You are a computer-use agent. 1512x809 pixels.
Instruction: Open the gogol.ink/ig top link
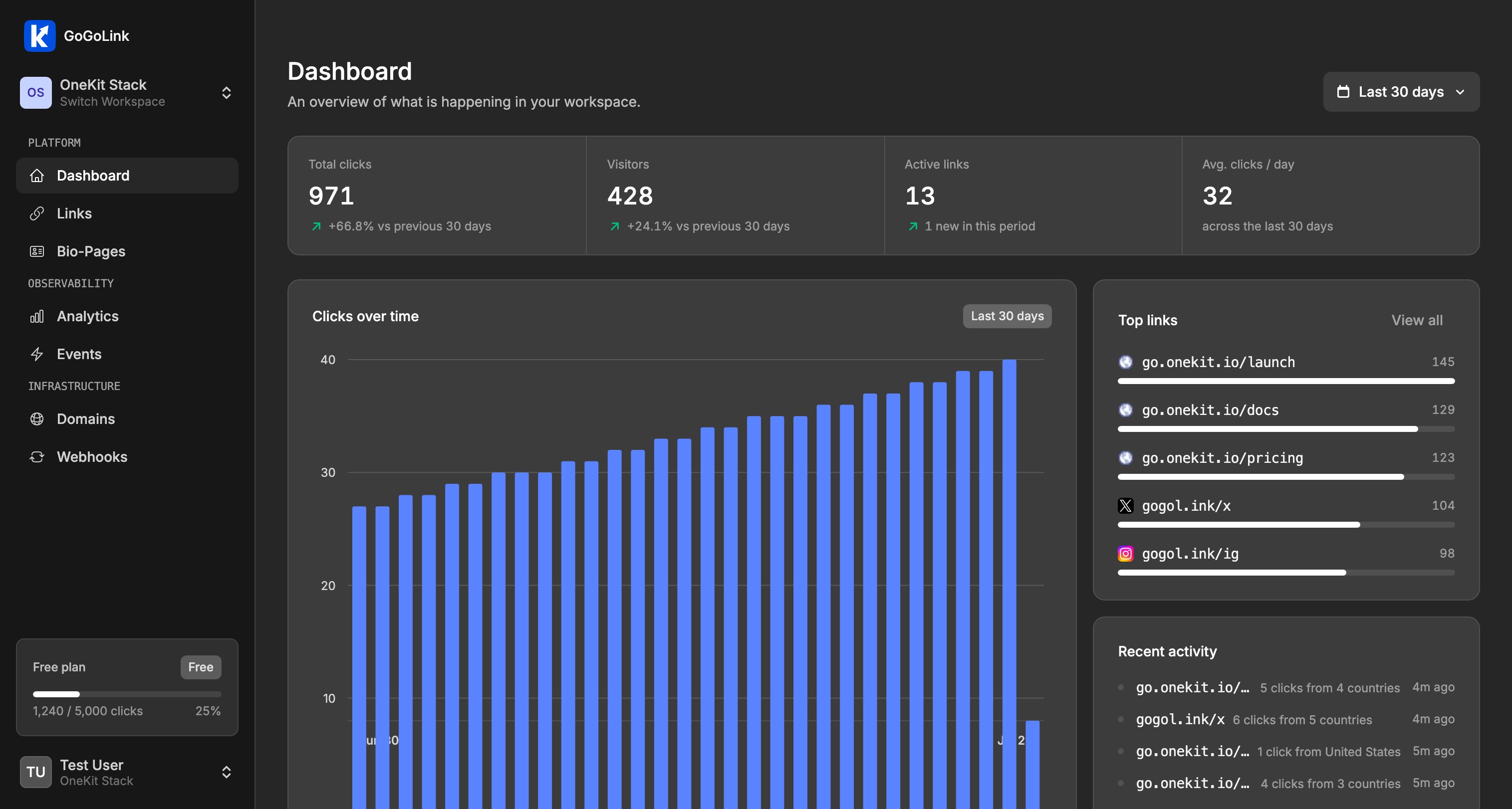click(x=1190, y=554)
